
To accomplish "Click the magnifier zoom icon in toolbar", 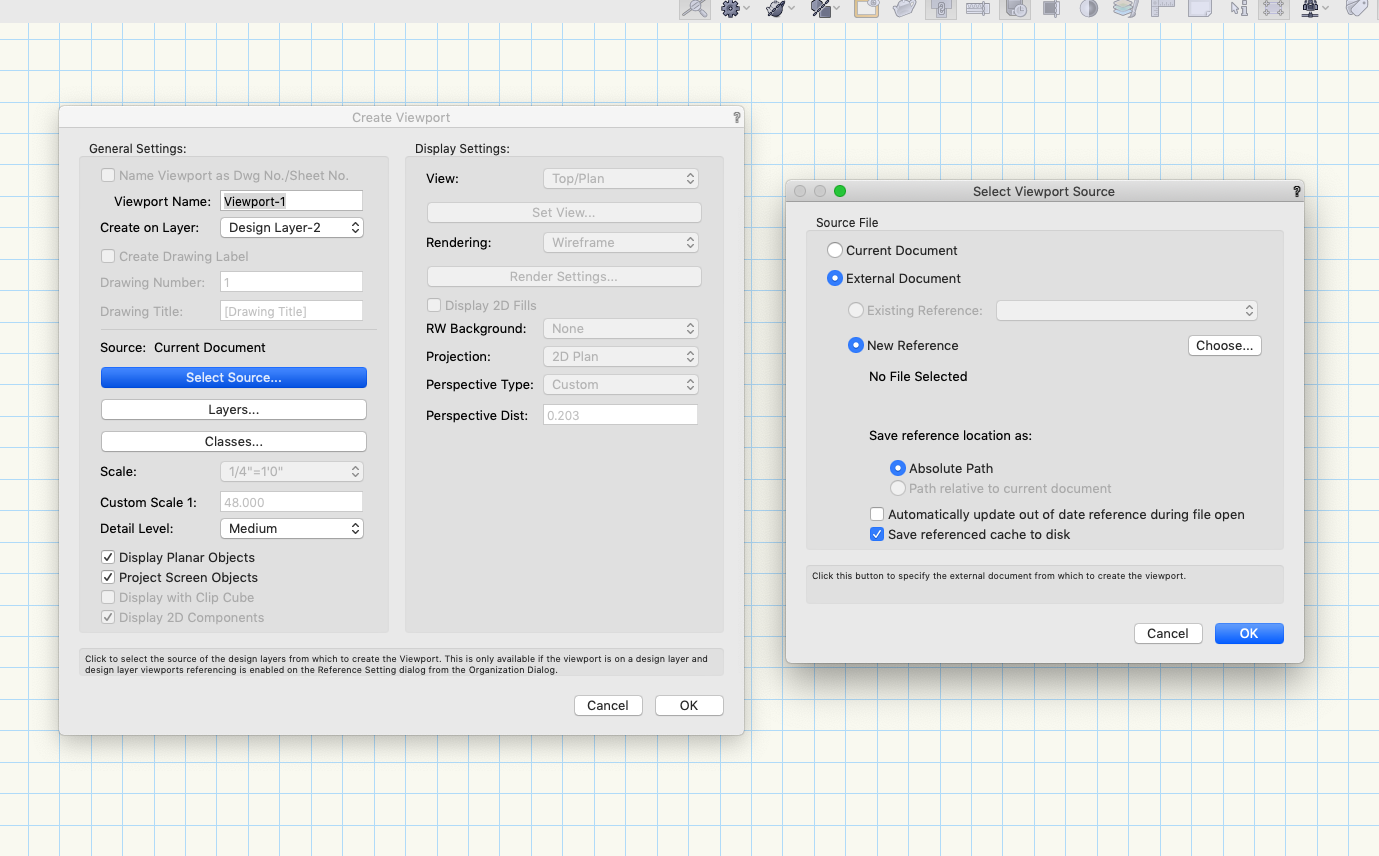I will (x=694, y=9).
